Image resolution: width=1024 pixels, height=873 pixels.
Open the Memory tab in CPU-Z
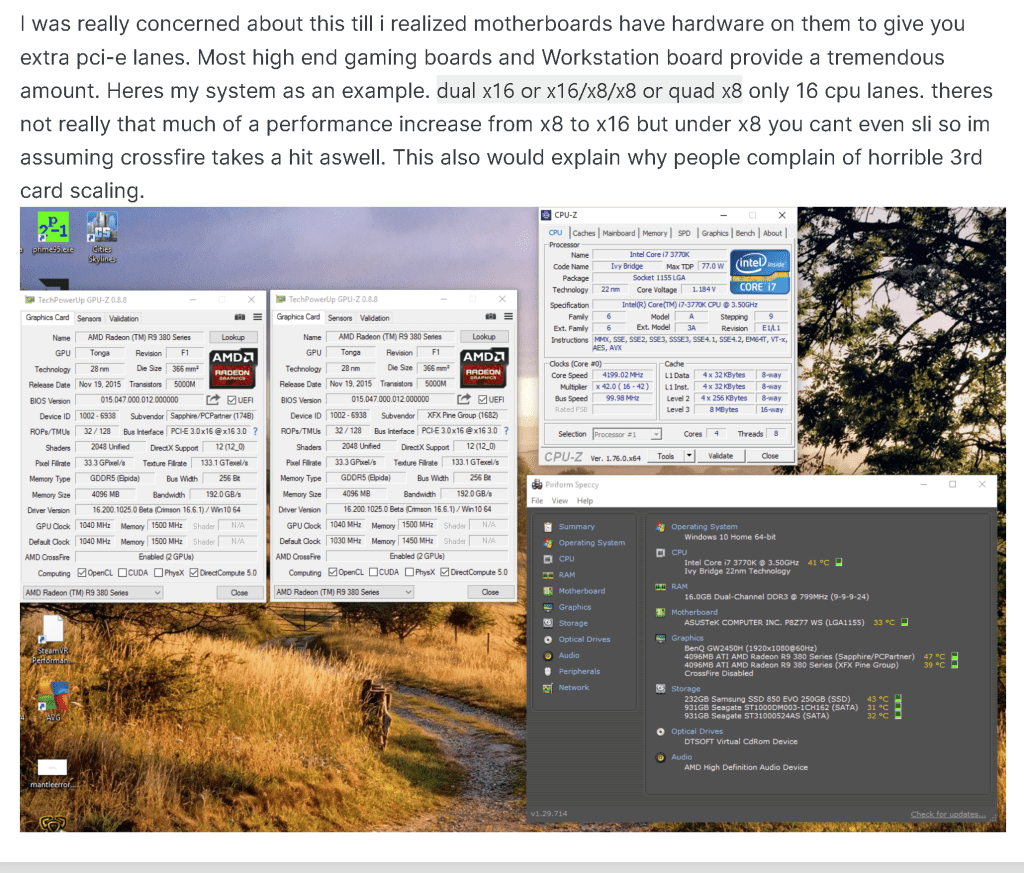[655, 233]
